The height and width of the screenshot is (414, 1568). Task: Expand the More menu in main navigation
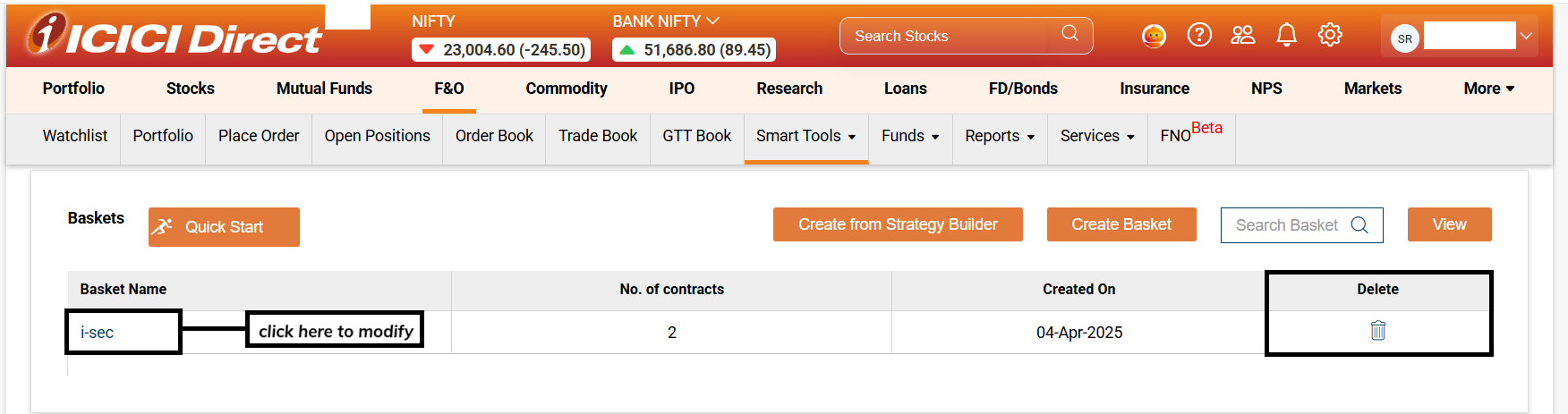[1488, 89]
